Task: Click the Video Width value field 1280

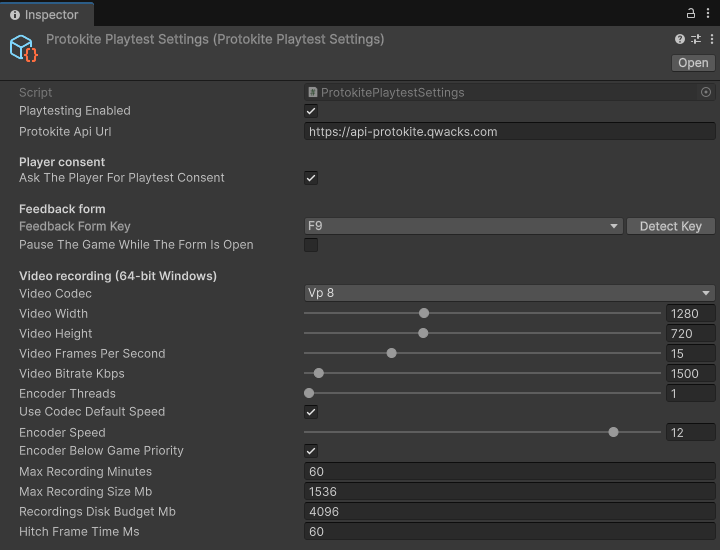Action: (x=691, y=314)
